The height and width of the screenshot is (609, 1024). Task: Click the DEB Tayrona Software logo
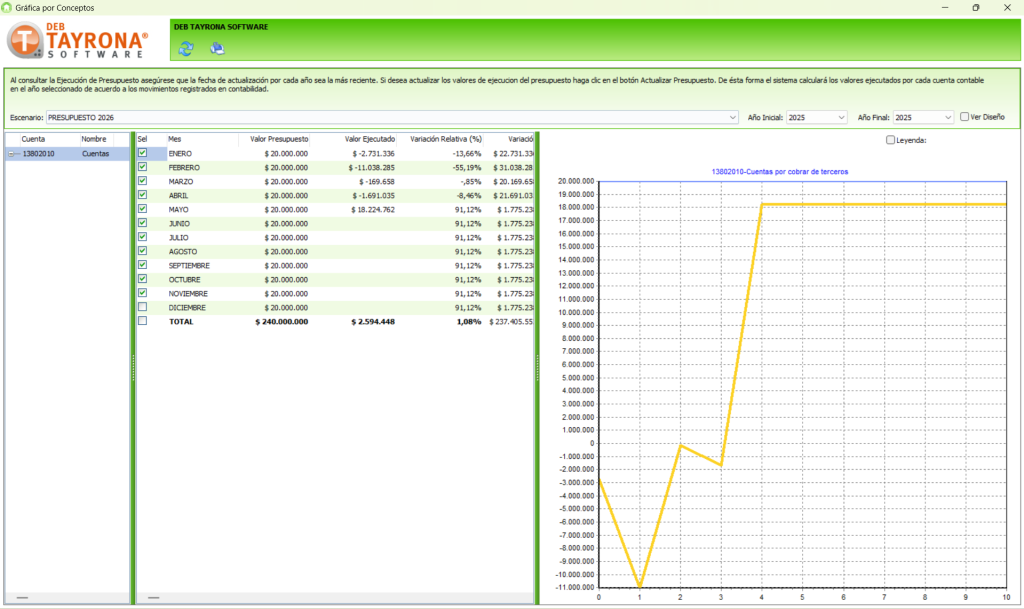78,41
